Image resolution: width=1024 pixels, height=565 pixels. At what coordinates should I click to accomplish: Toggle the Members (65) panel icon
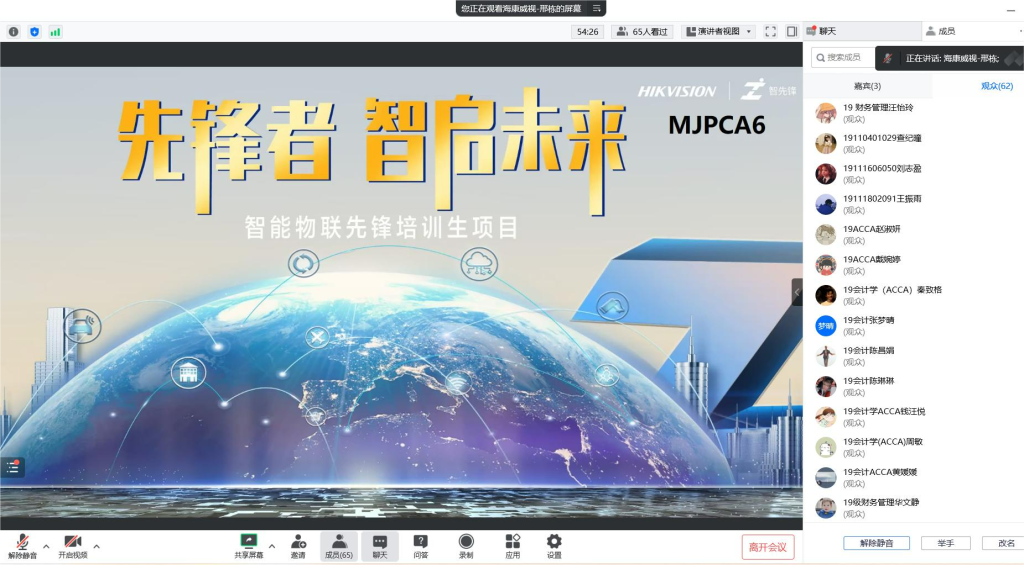point(339,541)
